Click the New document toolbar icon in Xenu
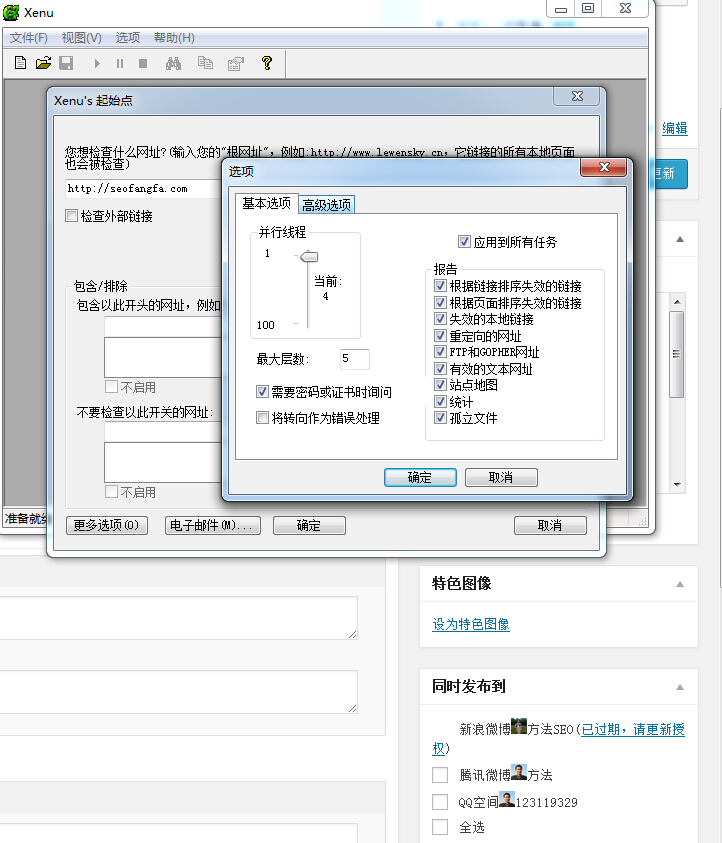Screen dimensions: 722x843 pos(20,63)
